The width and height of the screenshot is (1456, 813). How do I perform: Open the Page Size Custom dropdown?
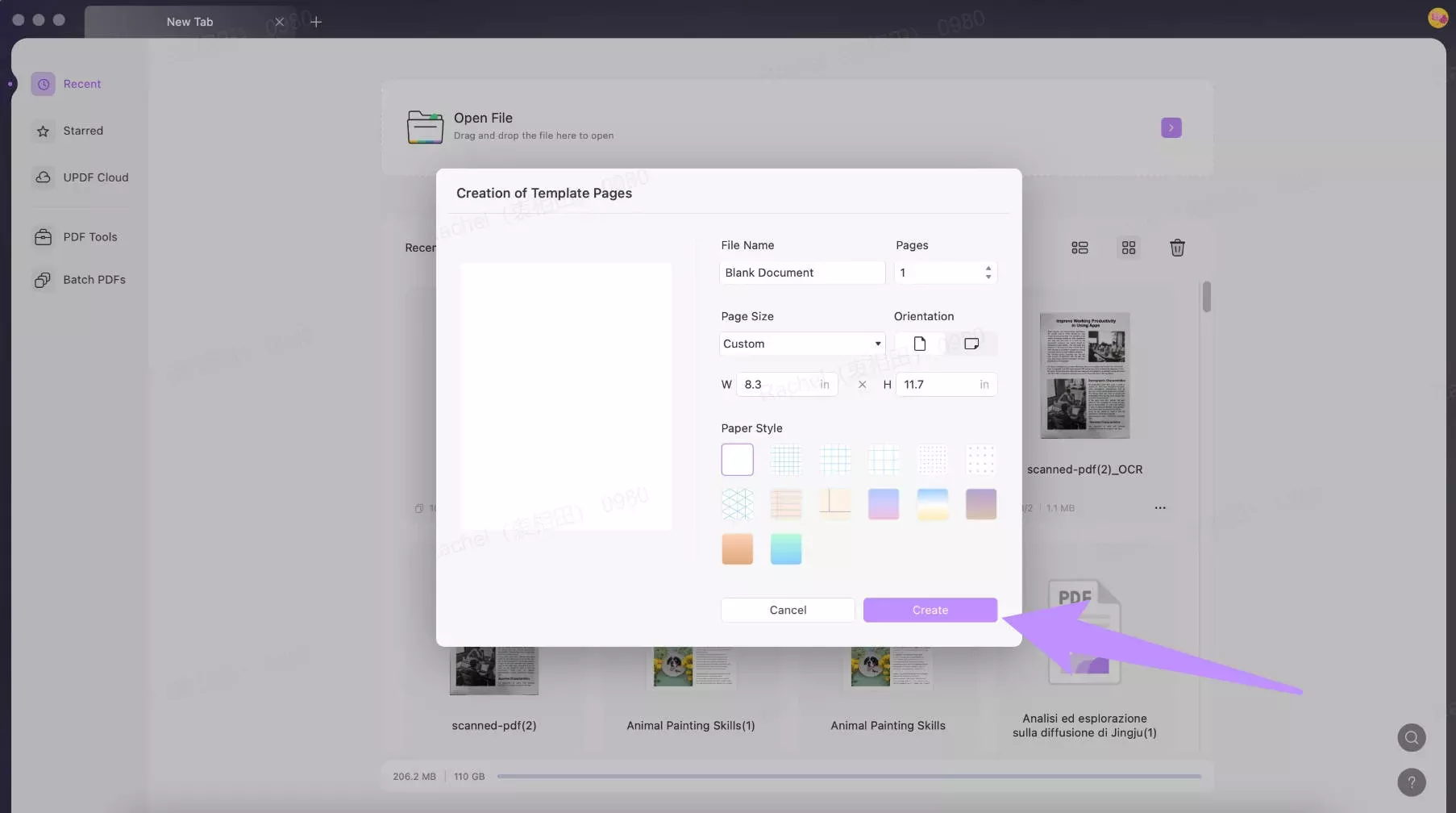tap(802, 344)
